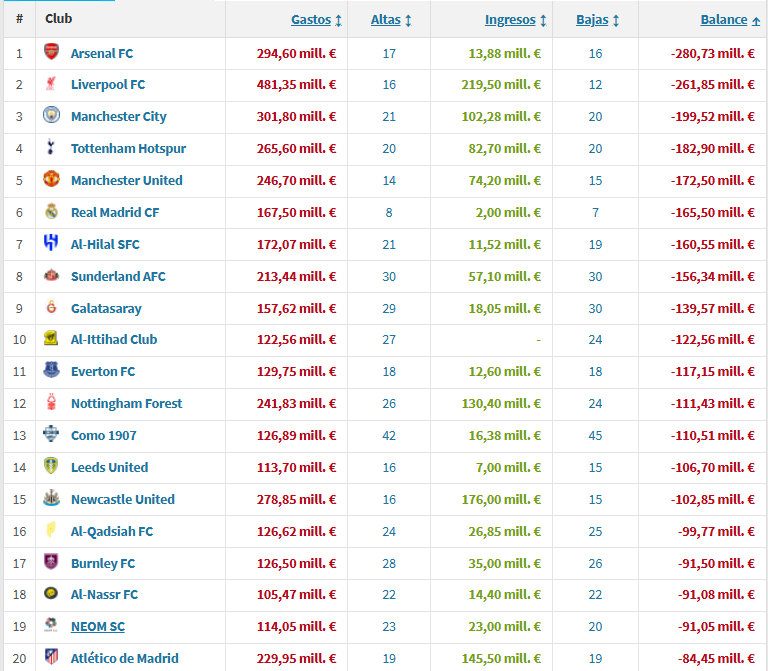The image size is (768, 671).
Task: Open the Arsenal FC club link
Action: [x=102, y=53]
